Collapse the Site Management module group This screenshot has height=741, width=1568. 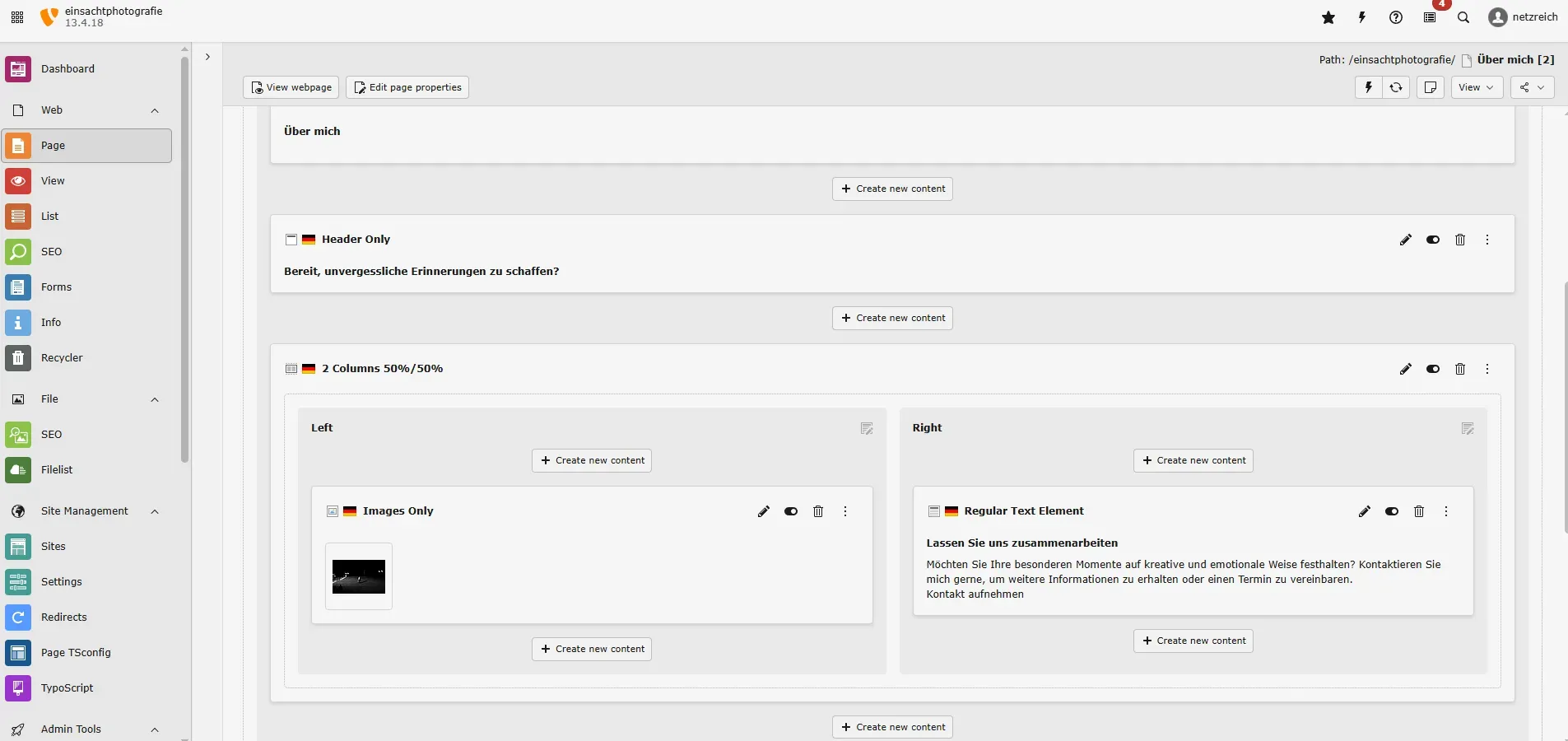point(155,511)
